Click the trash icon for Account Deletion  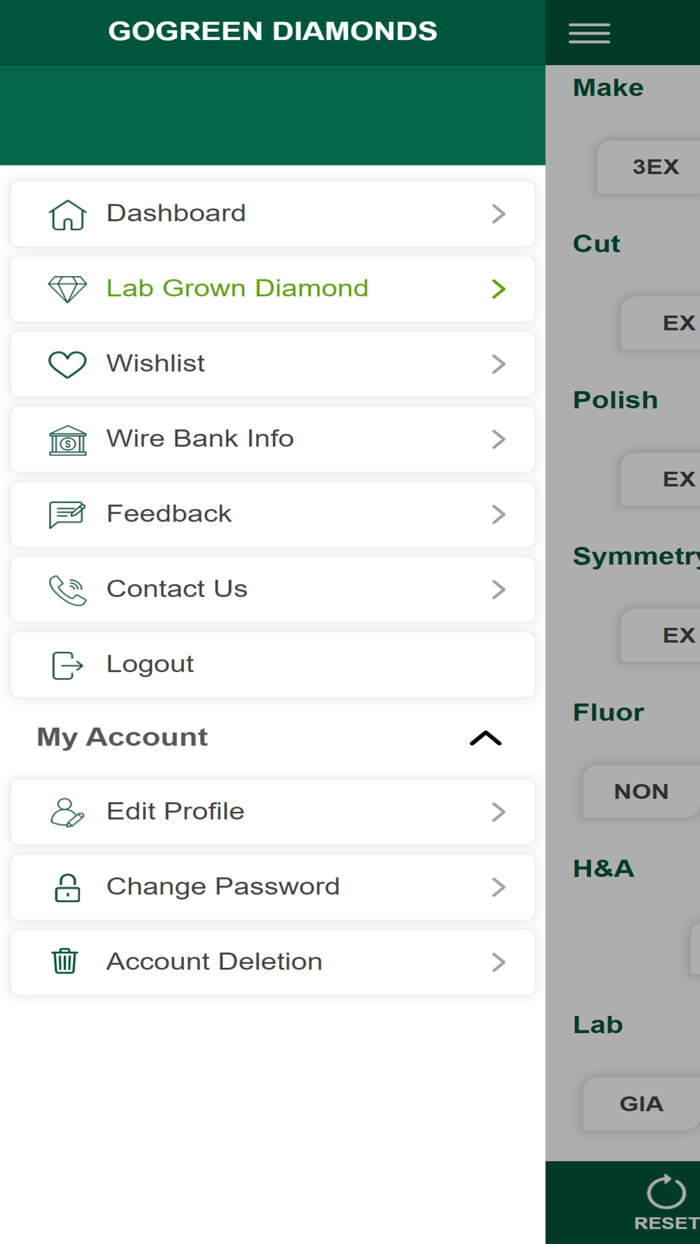point(66,961)
